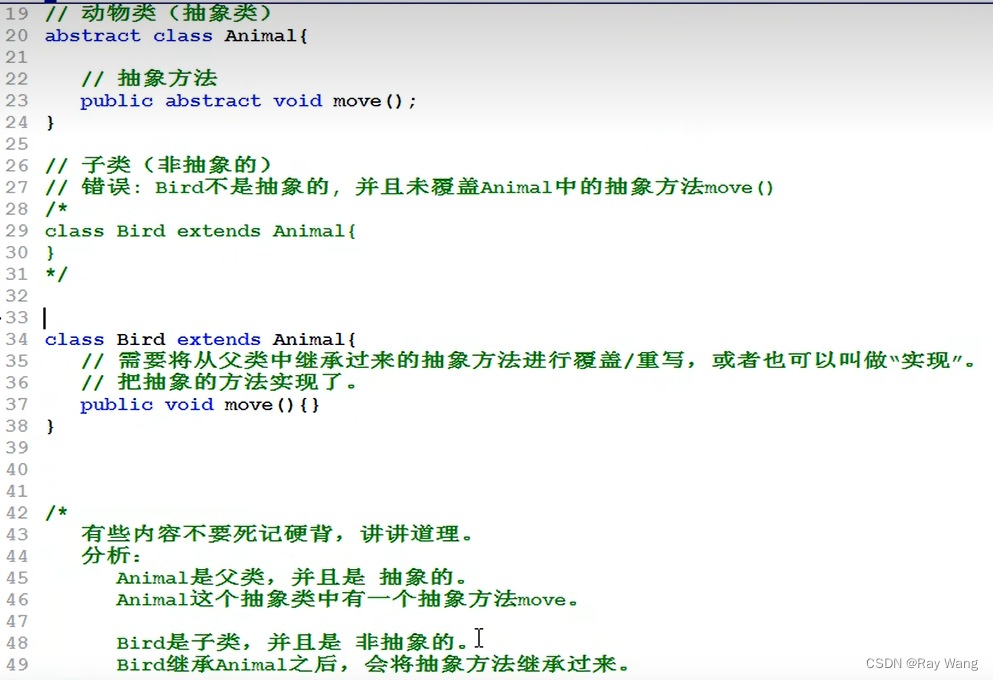Click line number 49 in the gutter

[17, 664]
